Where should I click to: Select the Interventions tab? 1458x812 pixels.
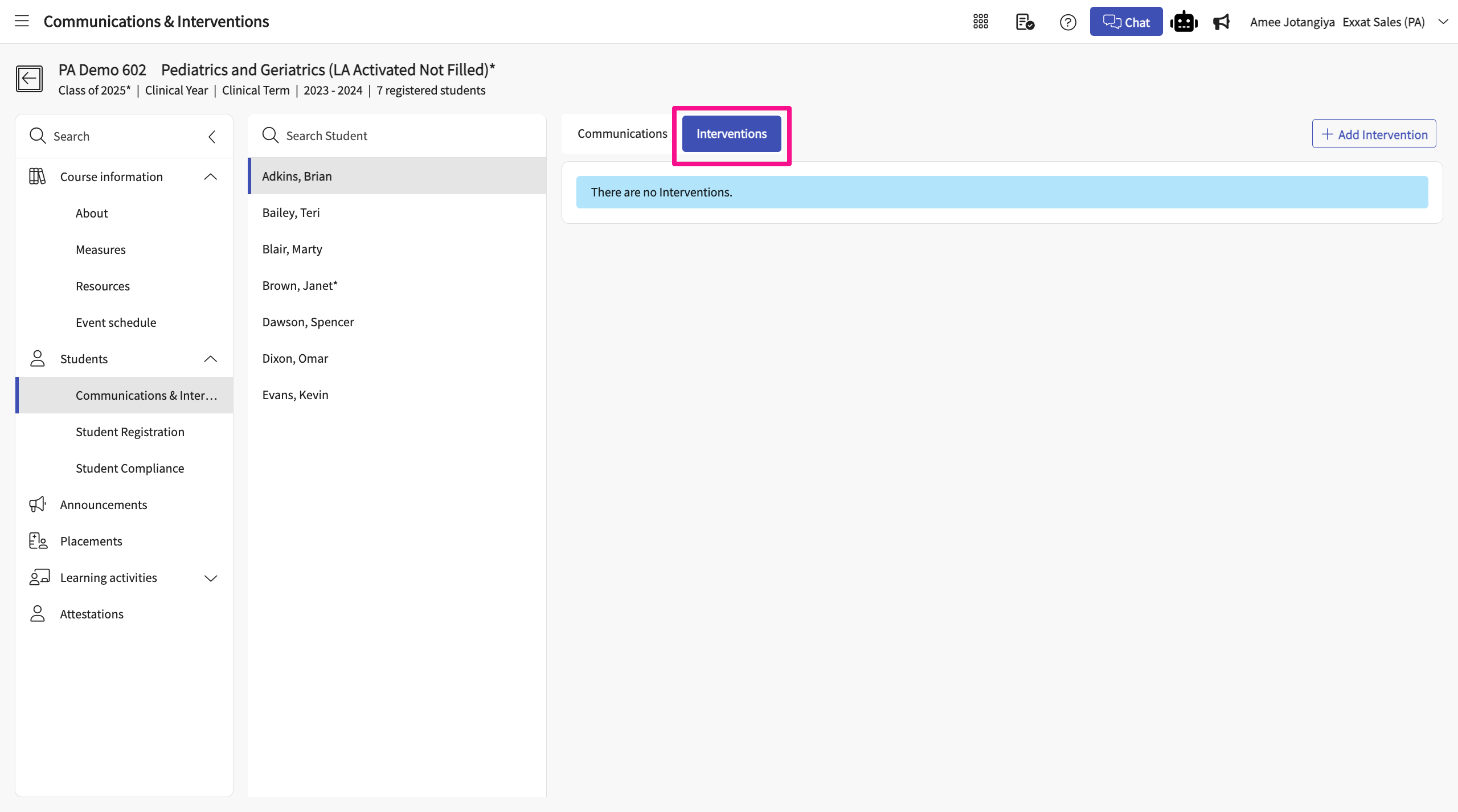pyautogui.click(x=731, y=134)
